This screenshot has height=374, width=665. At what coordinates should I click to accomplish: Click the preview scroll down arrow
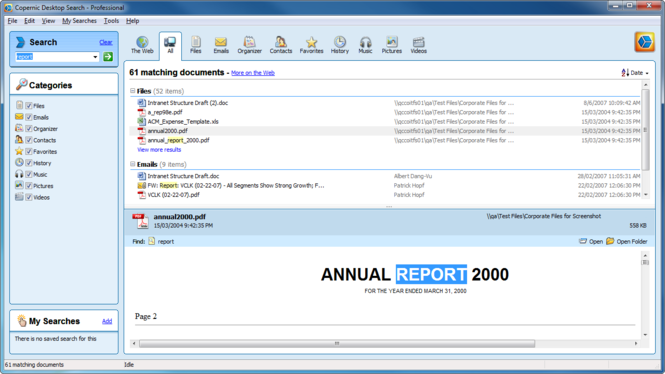pos(645,335)
